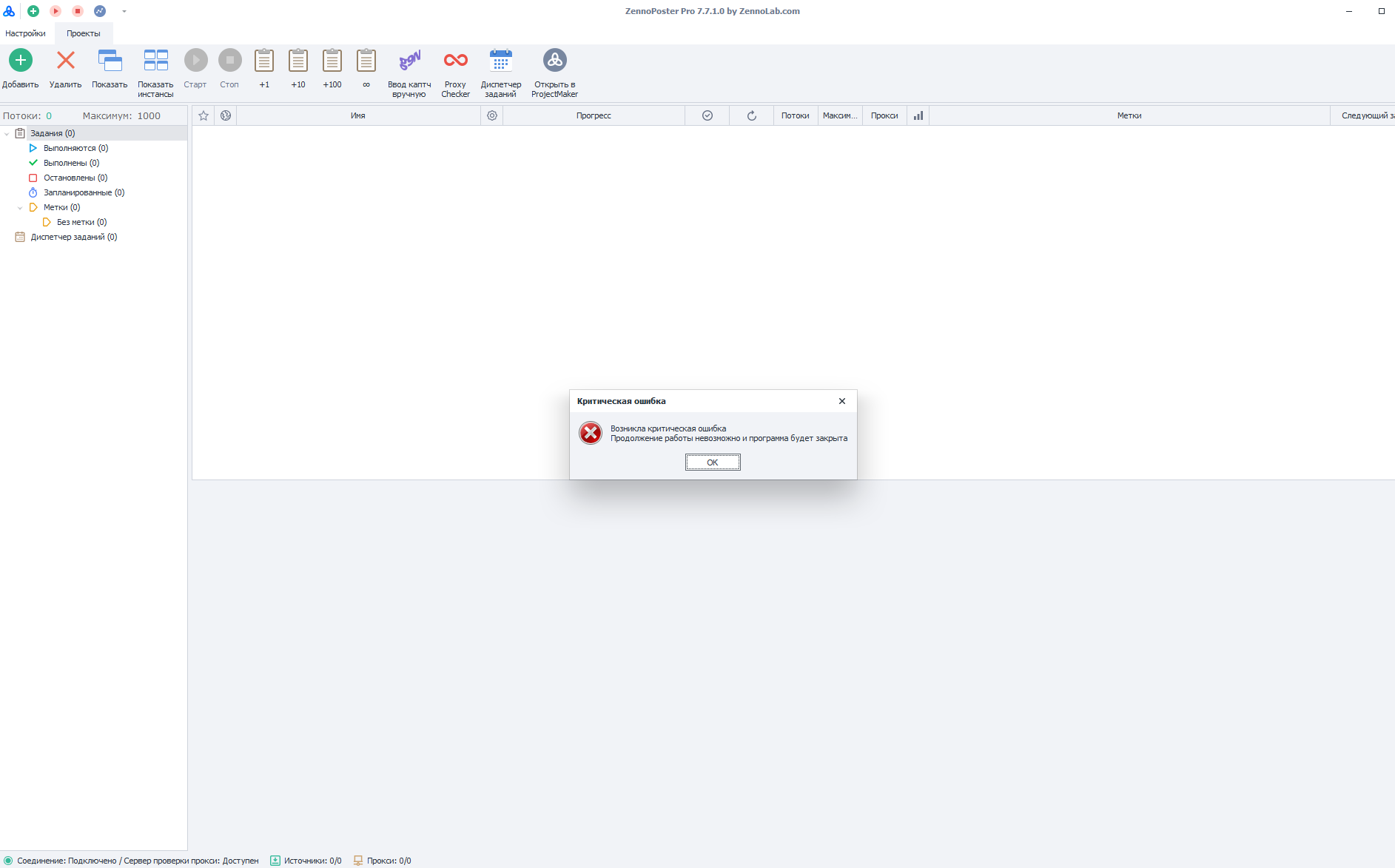Screen dimensions: 1395x868
Task: Select Диспетчер заданий (0) in the tree
Action: (x=74, y=237)
